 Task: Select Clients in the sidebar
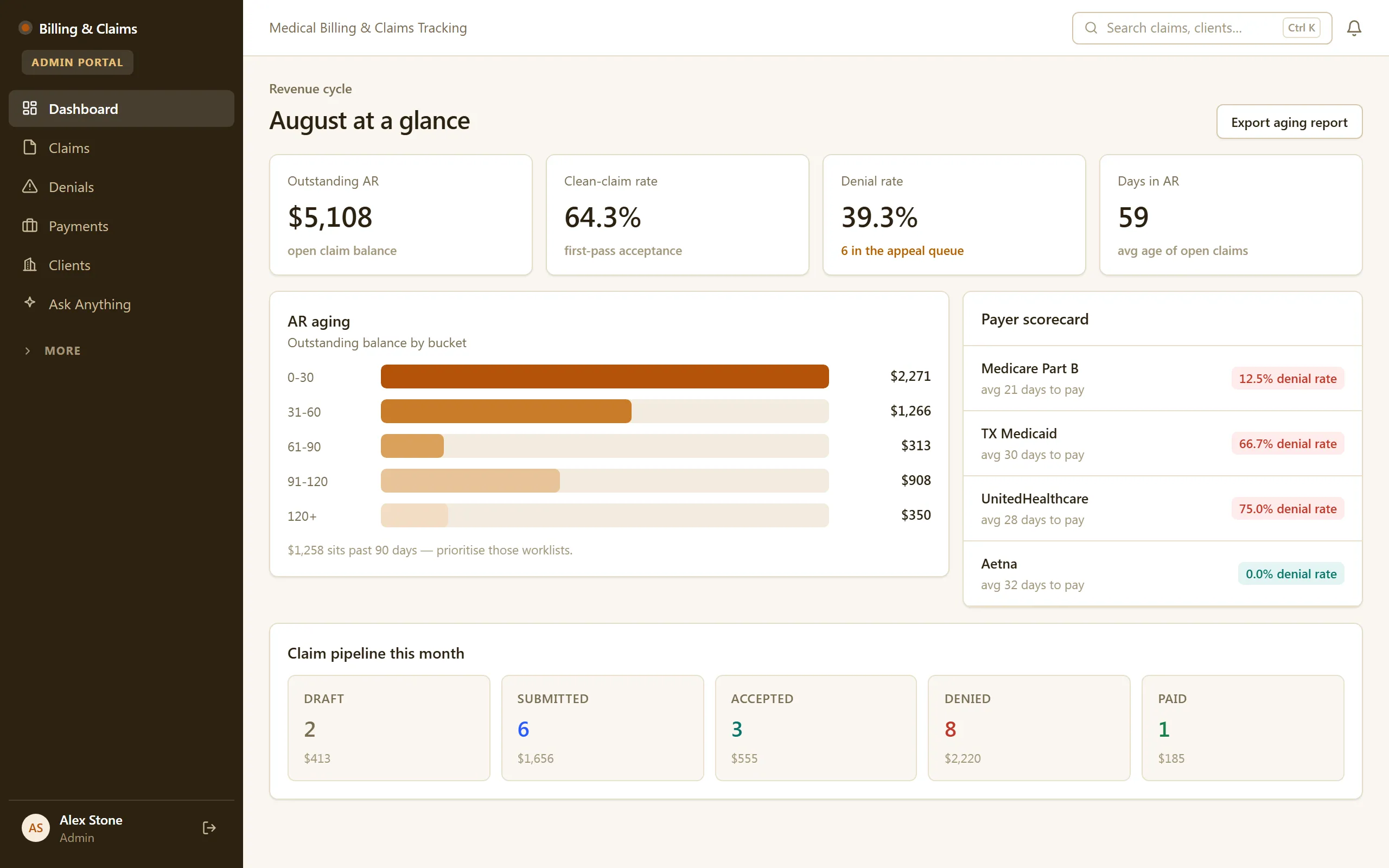[121, 265]
